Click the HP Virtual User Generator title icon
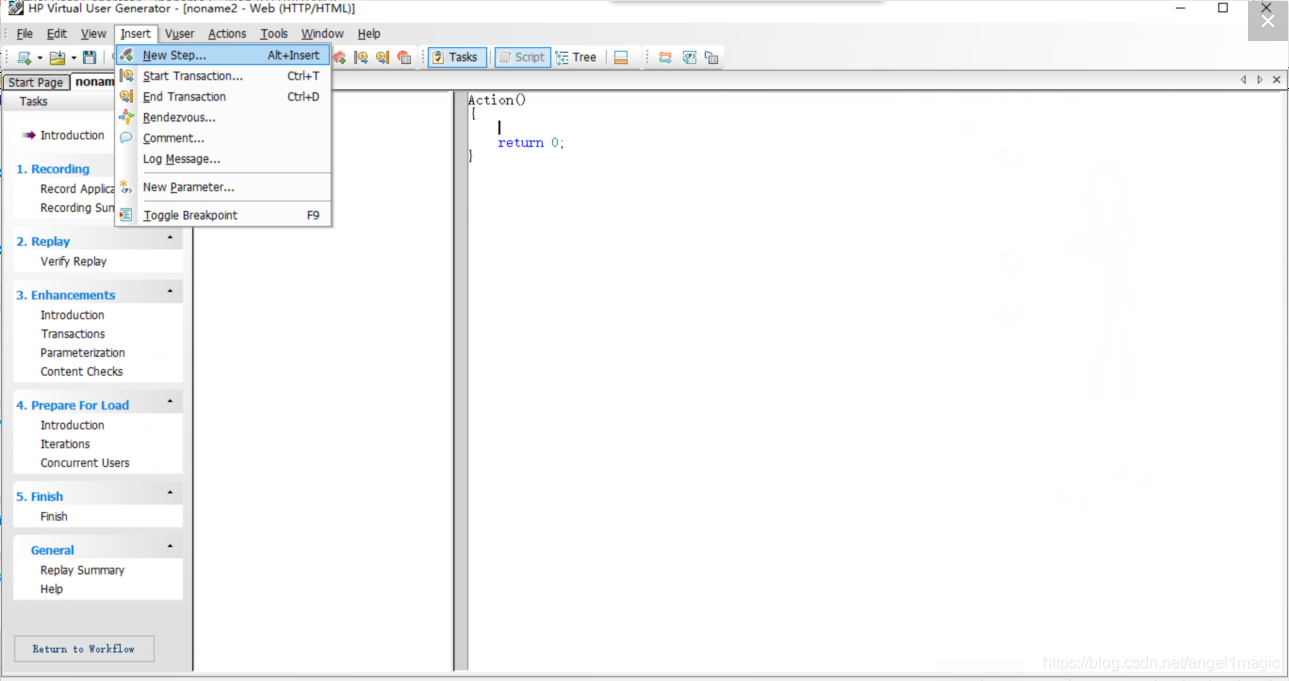1289x681 pixels. tap(16, 8)
